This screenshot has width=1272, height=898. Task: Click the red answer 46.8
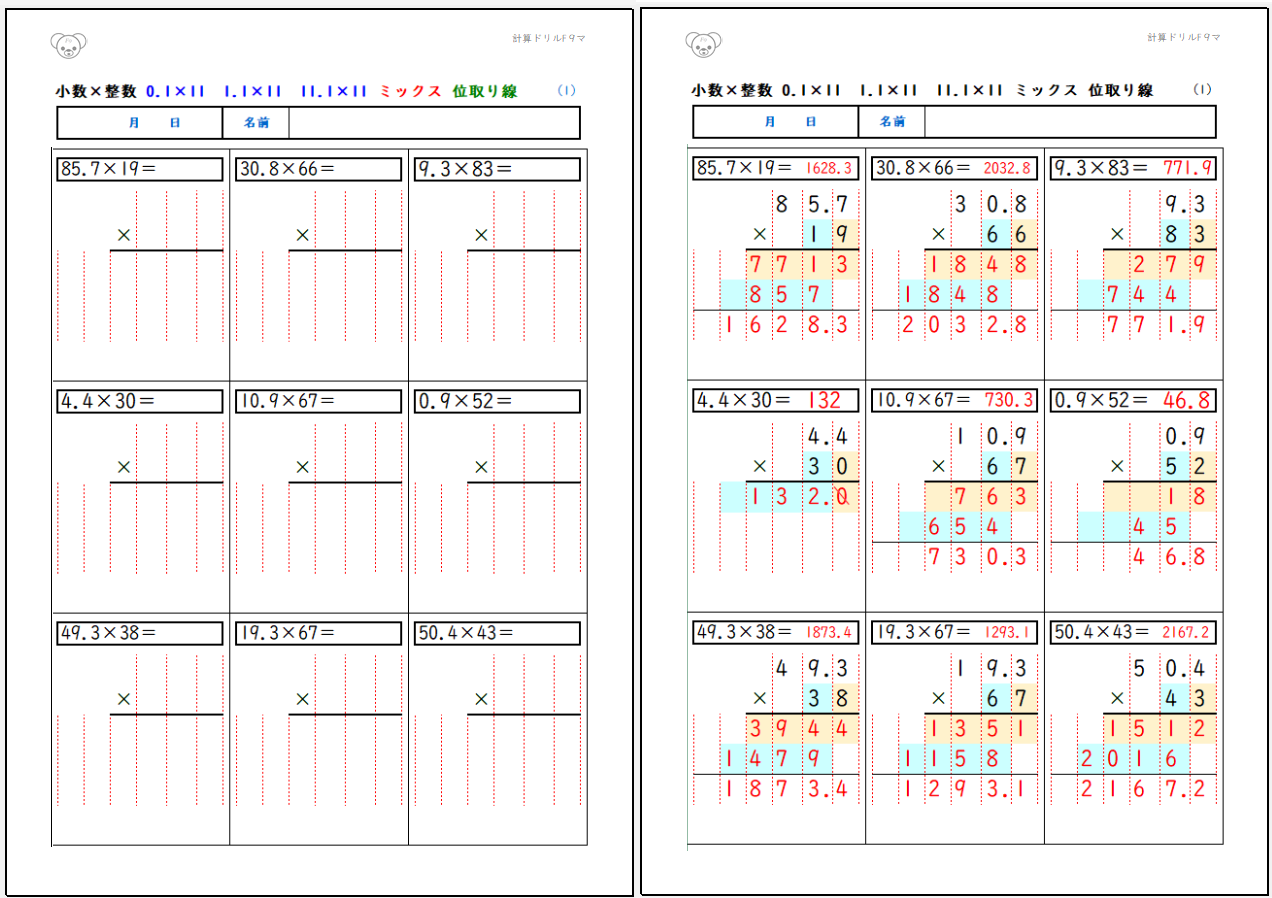(x=1187, y=401)
